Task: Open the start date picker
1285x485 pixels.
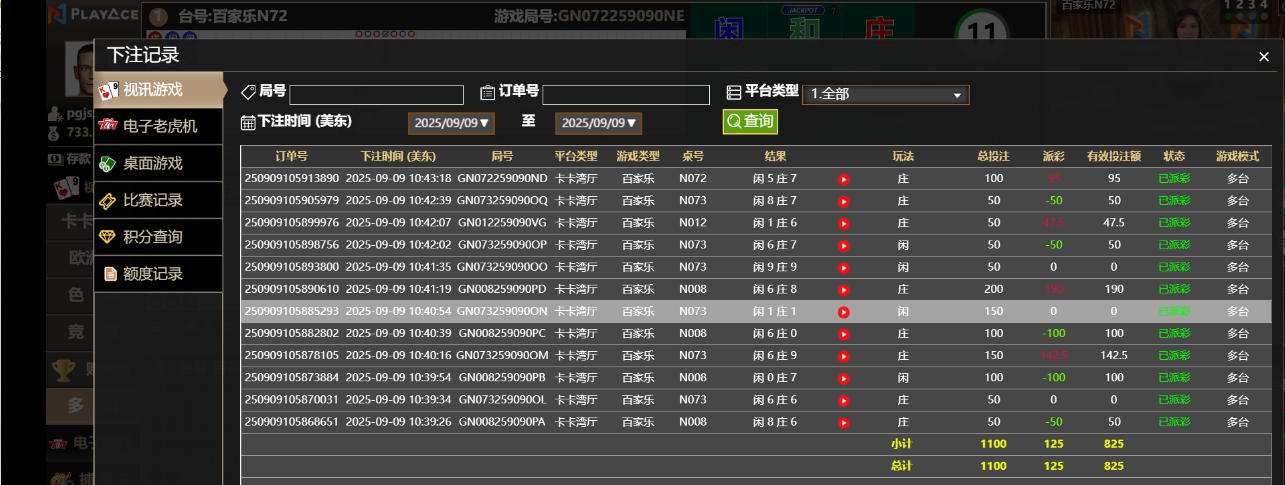Action: click(x=451, y=123)
